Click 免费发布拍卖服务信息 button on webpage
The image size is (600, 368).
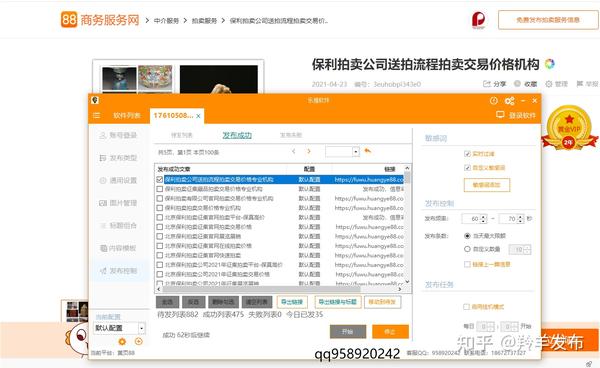(548, 20)
